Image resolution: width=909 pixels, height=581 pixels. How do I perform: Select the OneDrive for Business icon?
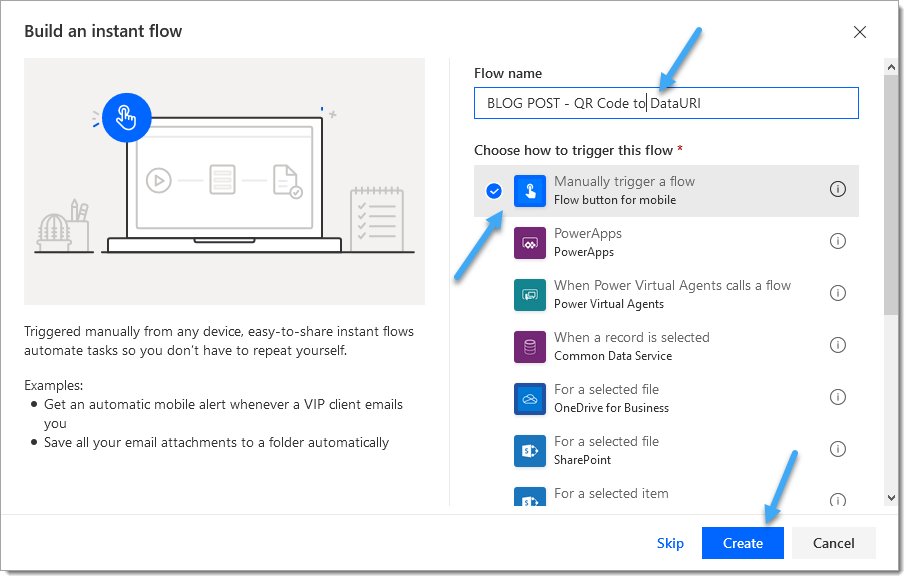point(530,399)
